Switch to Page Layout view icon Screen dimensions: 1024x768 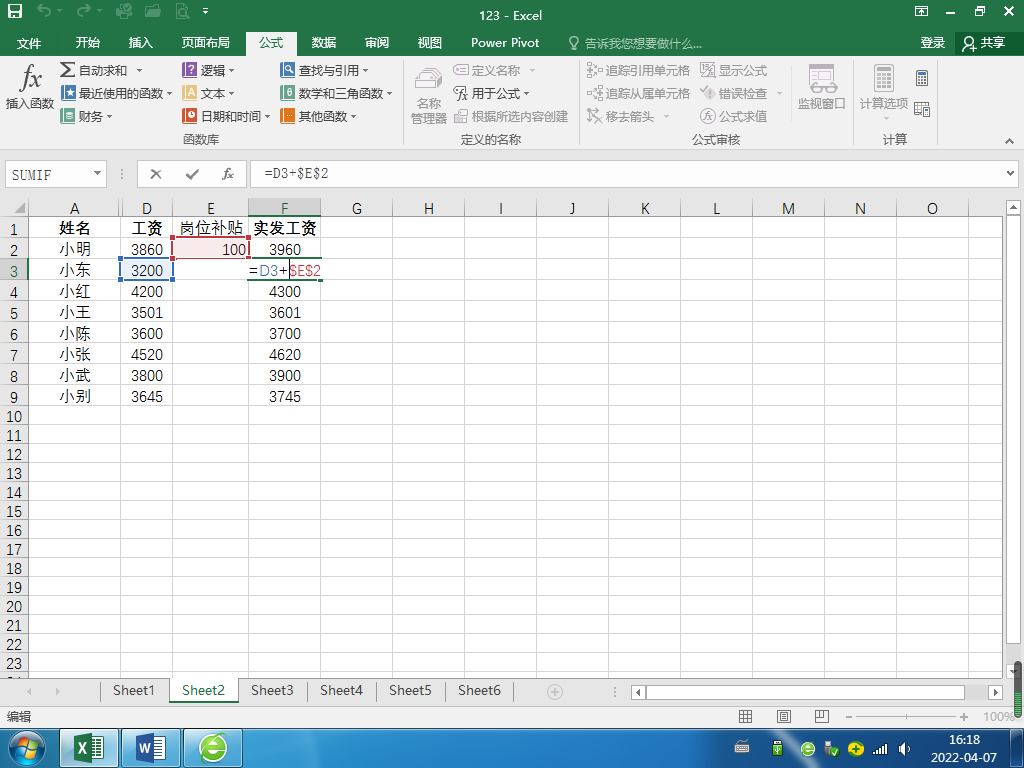pyautogui.click(x=784, y=716)
